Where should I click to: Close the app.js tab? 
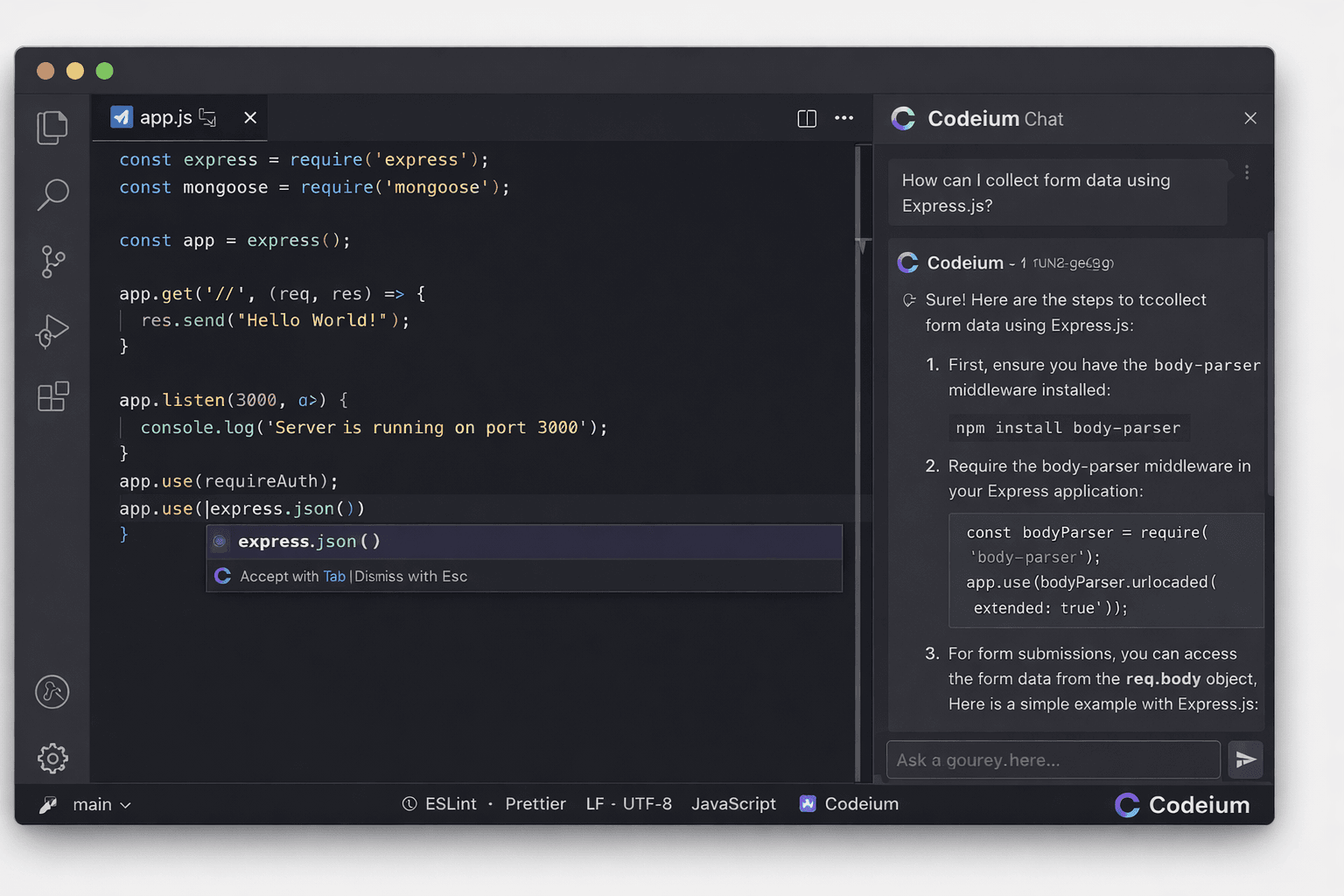pyautogui.click(x=250, y=117)
